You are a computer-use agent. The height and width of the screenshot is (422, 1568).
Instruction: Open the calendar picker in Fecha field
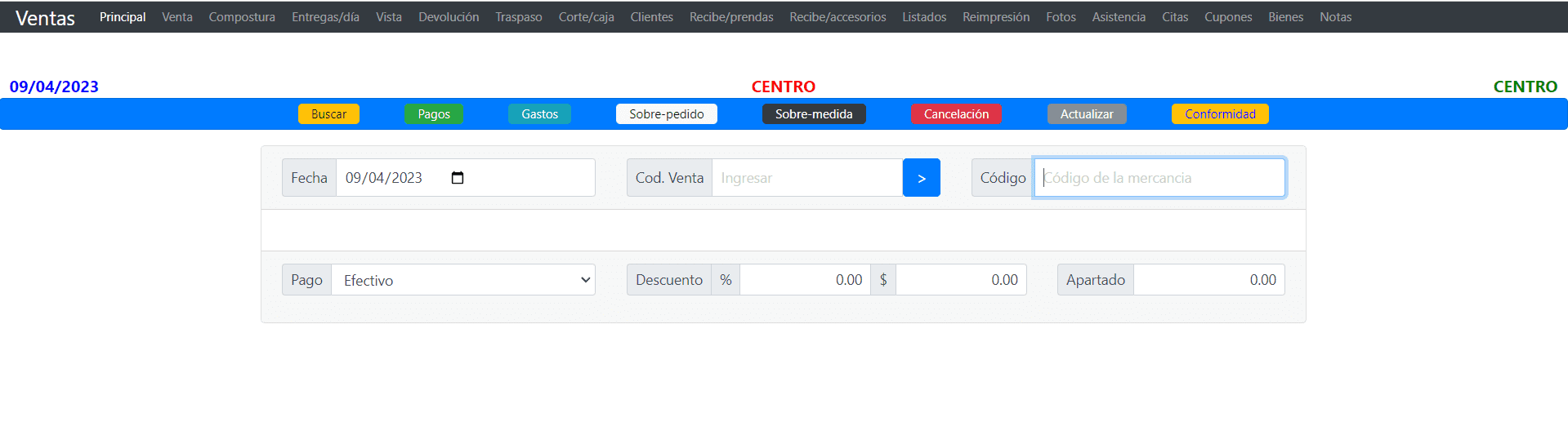[x=458, y=178]
